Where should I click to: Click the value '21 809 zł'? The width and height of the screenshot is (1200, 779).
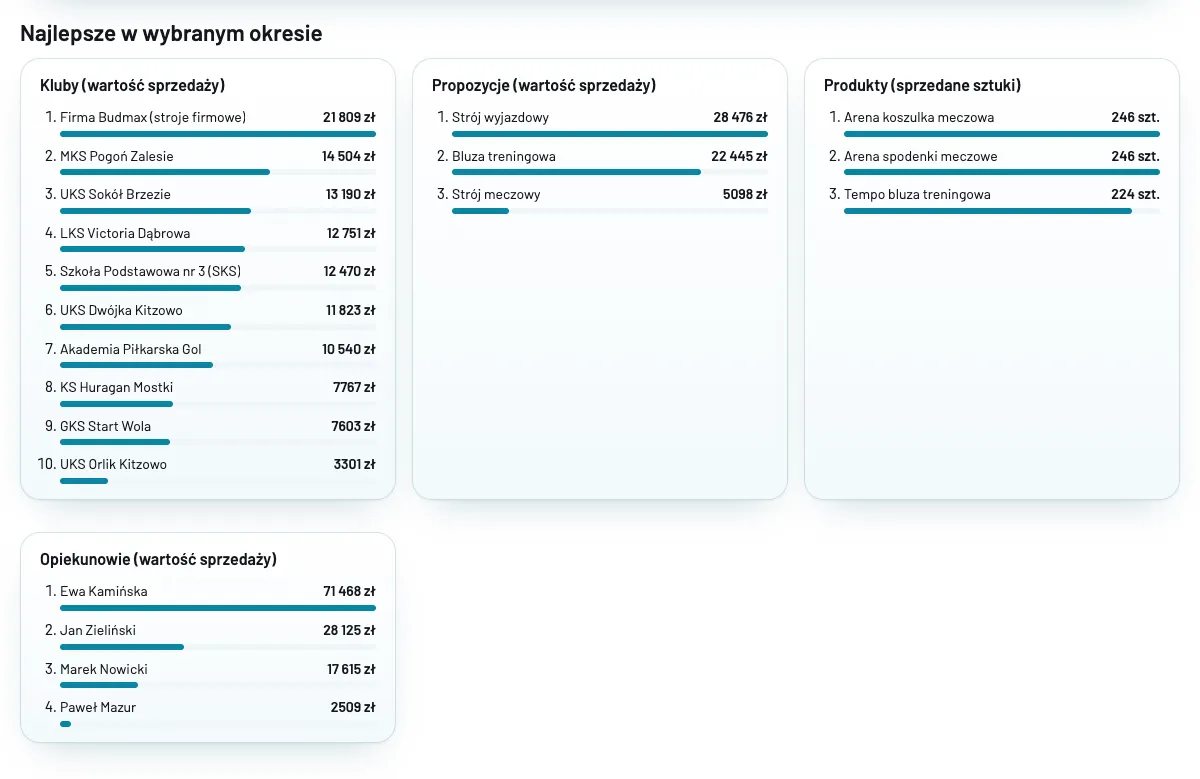click(349, 118)
